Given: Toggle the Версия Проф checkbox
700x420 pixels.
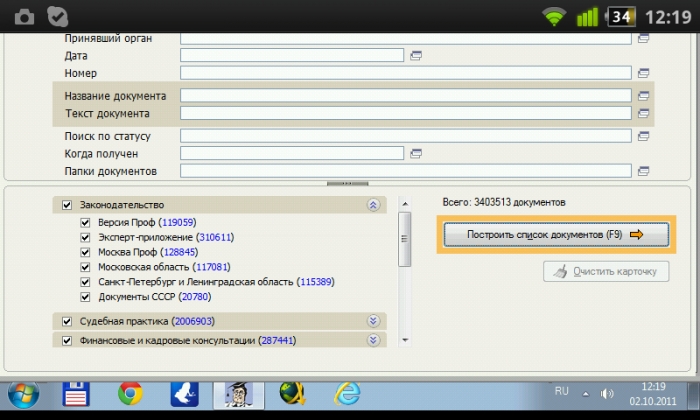Looking at the screenshot, I should click(x=85, y=222).
